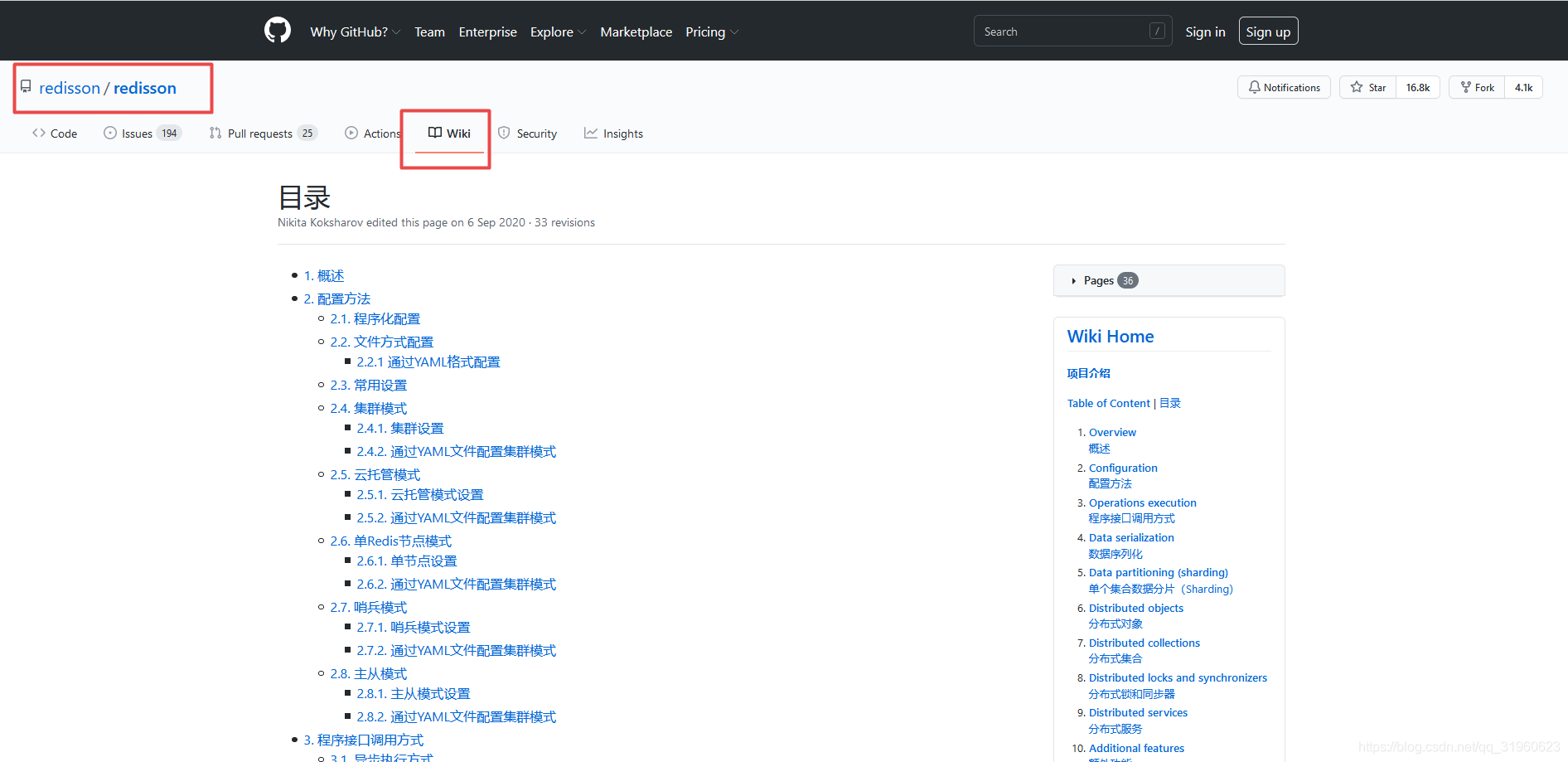Viewport: 1568px width, 762px height.
Task: Open the redisson owner link
Action: click(70, 88)
